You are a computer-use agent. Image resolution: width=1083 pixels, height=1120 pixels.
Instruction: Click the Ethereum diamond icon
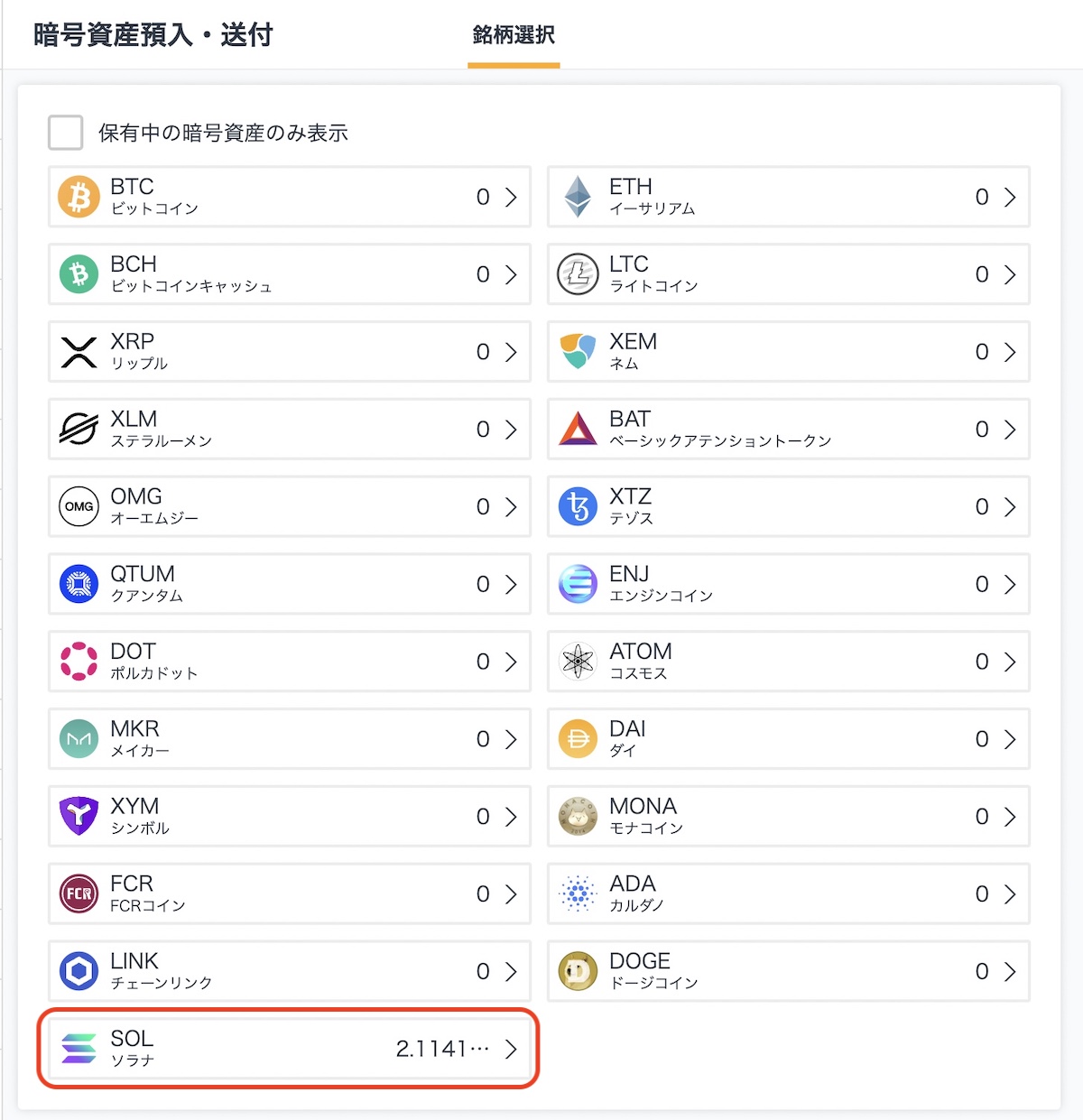pyautogui.click(x=578, y=197)
